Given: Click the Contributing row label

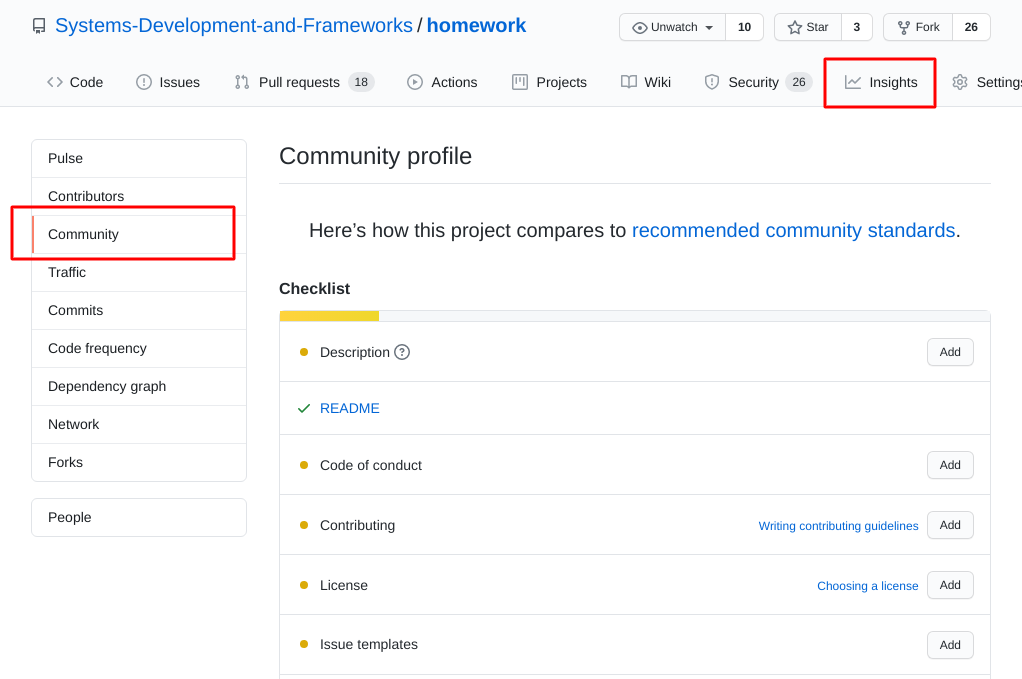Looking at the screenshot, I should tap(357, 525).
